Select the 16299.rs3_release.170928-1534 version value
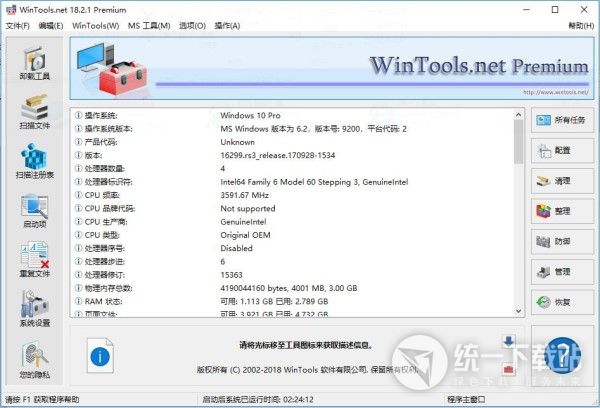 (278, 155)
